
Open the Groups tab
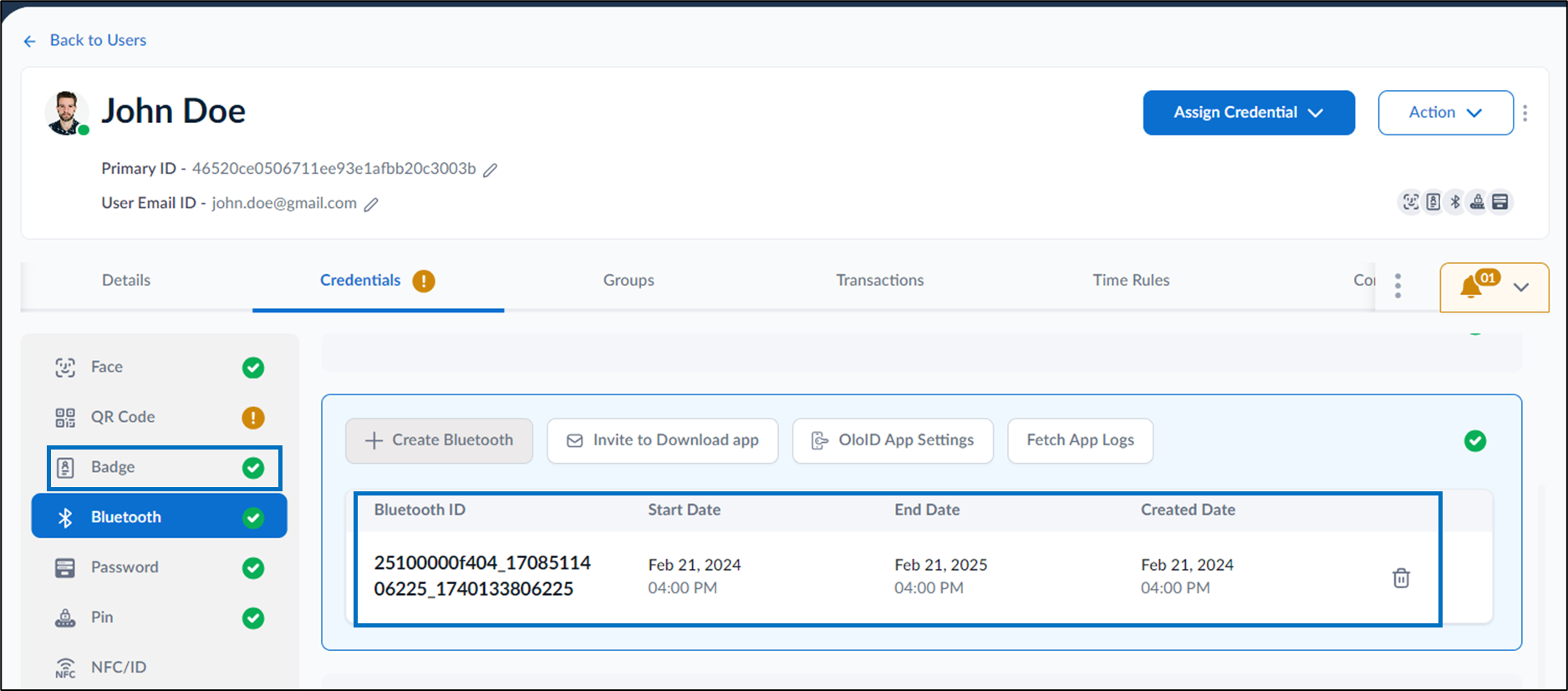tap(629, 281)
